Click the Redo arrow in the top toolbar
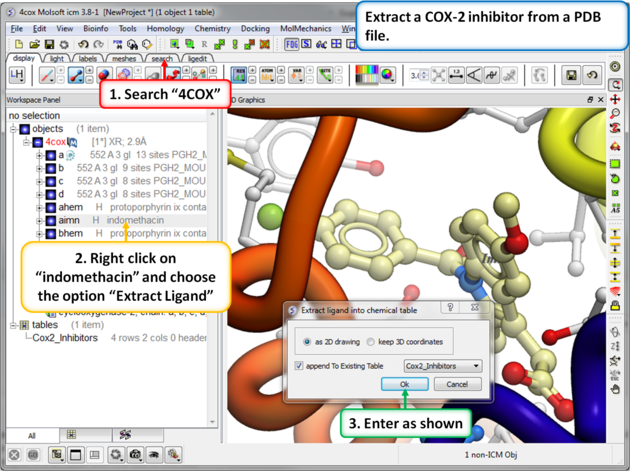The height and width of the screenshot is (471, 630). 98,44
